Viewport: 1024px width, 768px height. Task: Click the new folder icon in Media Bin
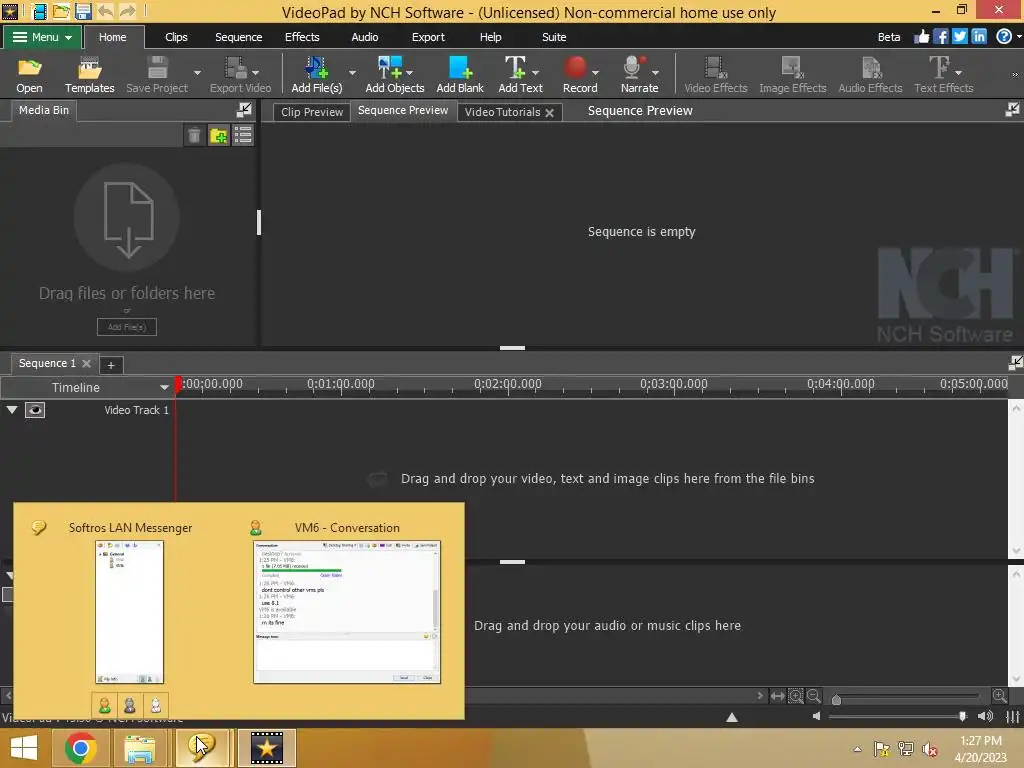(x=219, y=135)
